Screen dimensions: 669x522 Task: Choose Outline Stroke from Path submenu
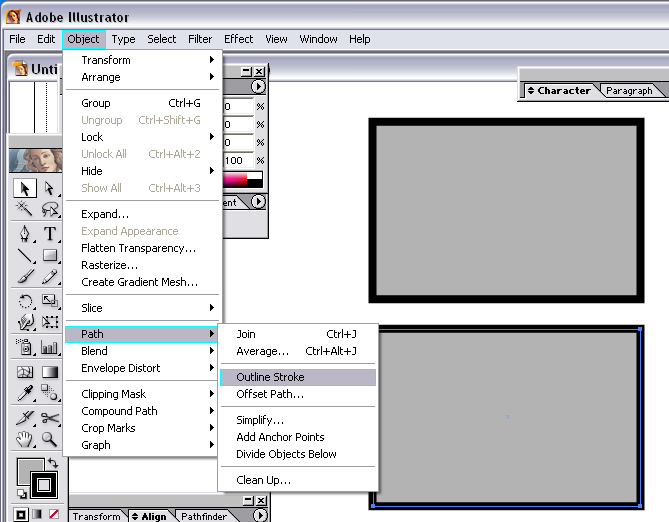(298, 377)
